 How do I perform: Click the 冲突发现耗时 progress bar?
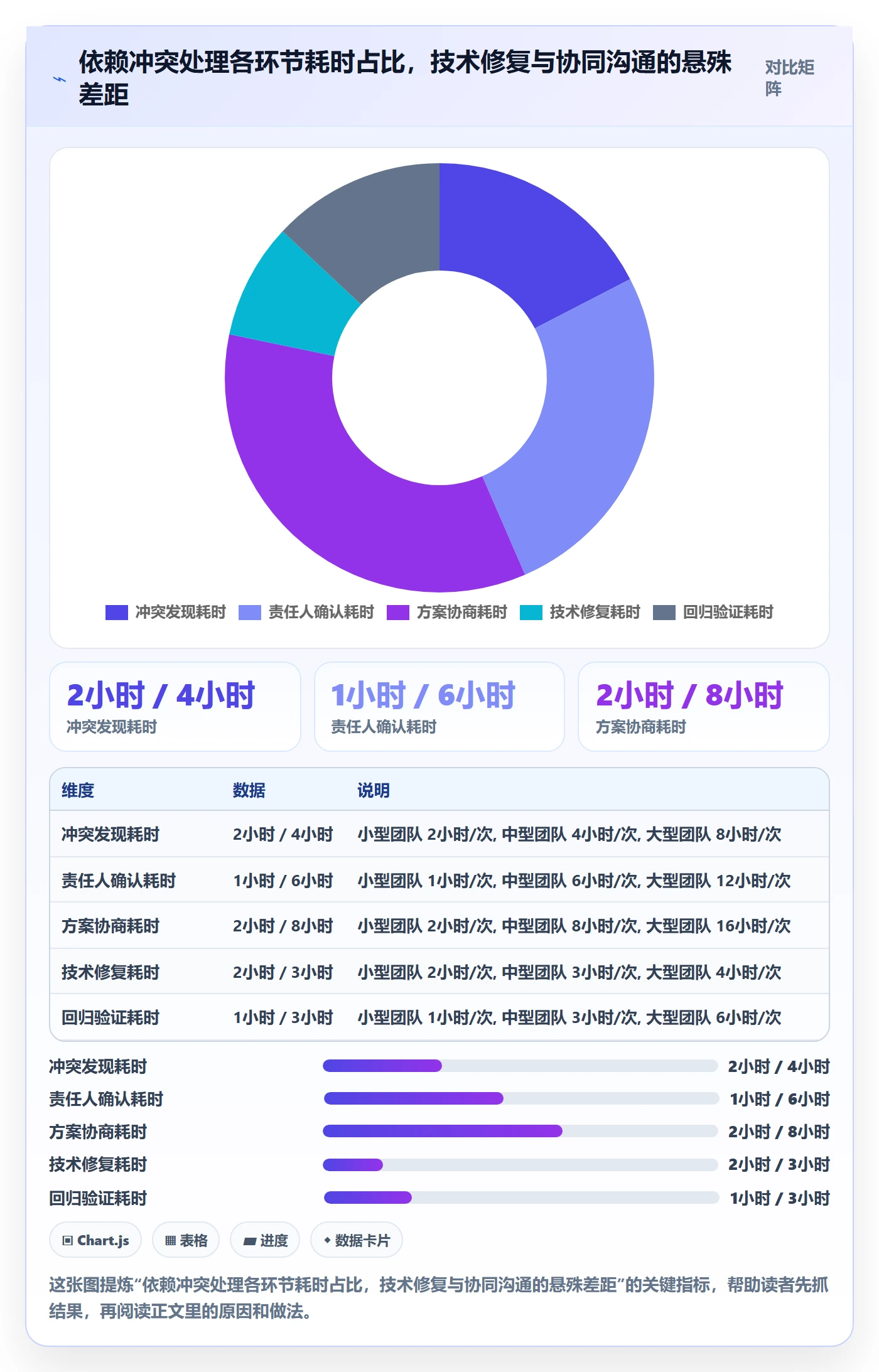520,1066
